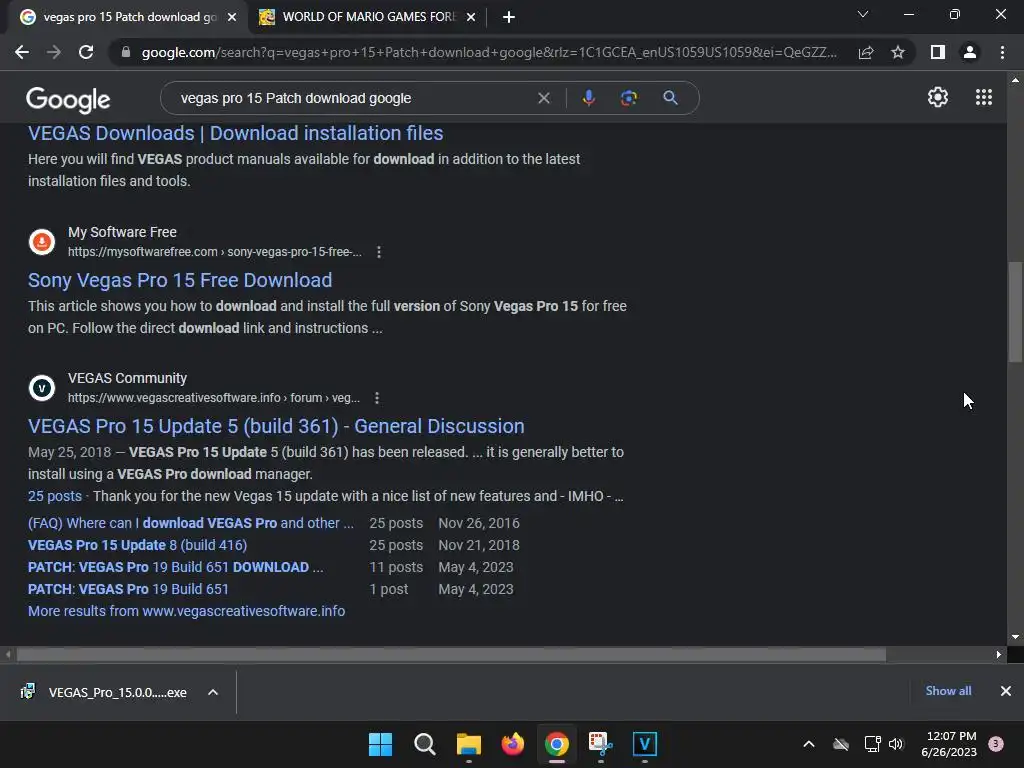
Task: View site information lock icon
Action: pos(126,52)
